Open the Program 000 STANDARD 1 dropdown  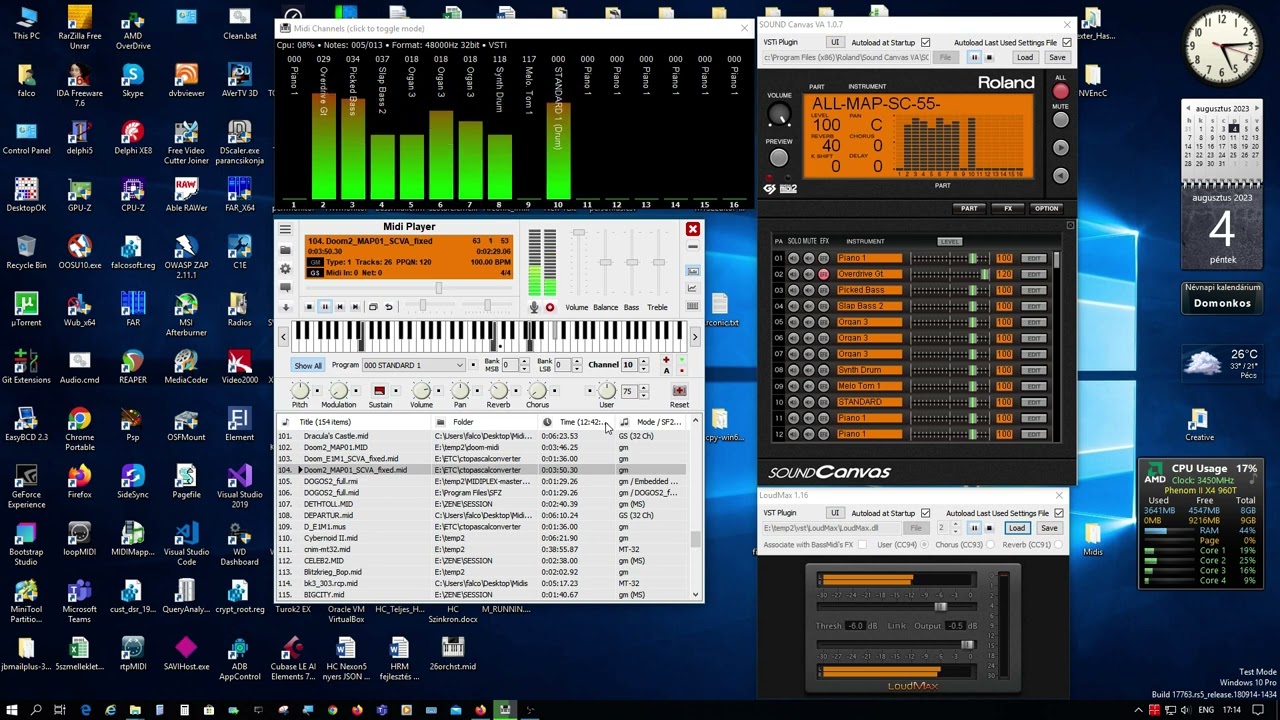(413, 366)
